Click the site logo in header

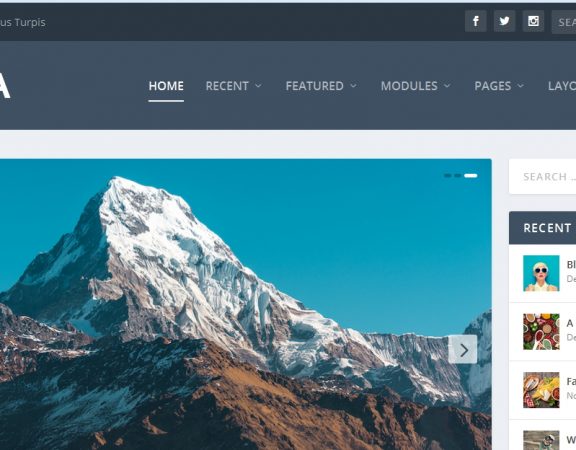coord(4,86)
